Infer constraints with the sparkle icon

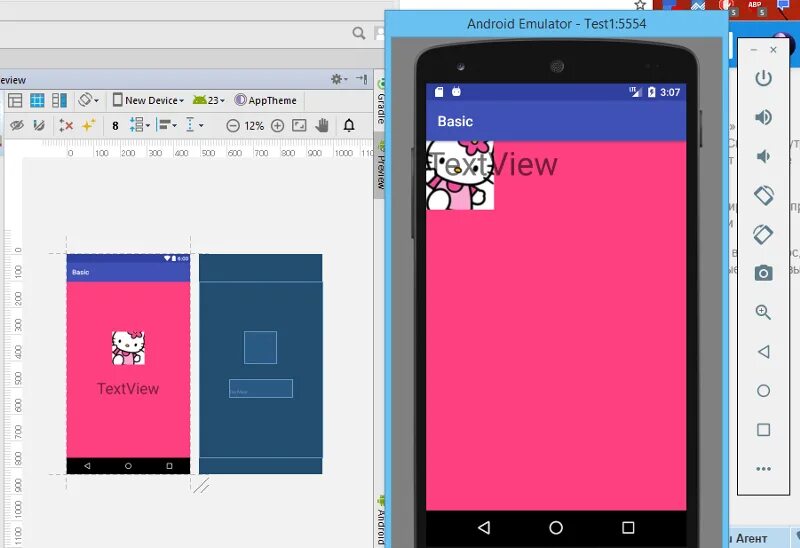pos(88,125)
